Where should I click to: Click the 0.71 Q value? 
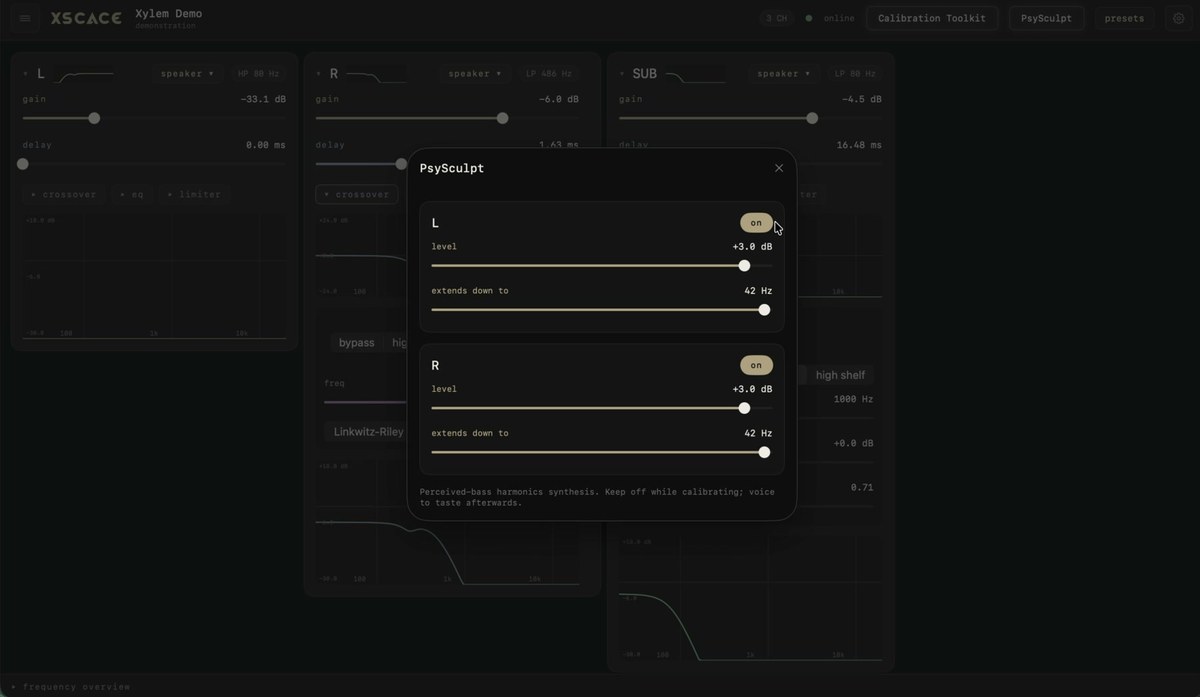point(862,487)
